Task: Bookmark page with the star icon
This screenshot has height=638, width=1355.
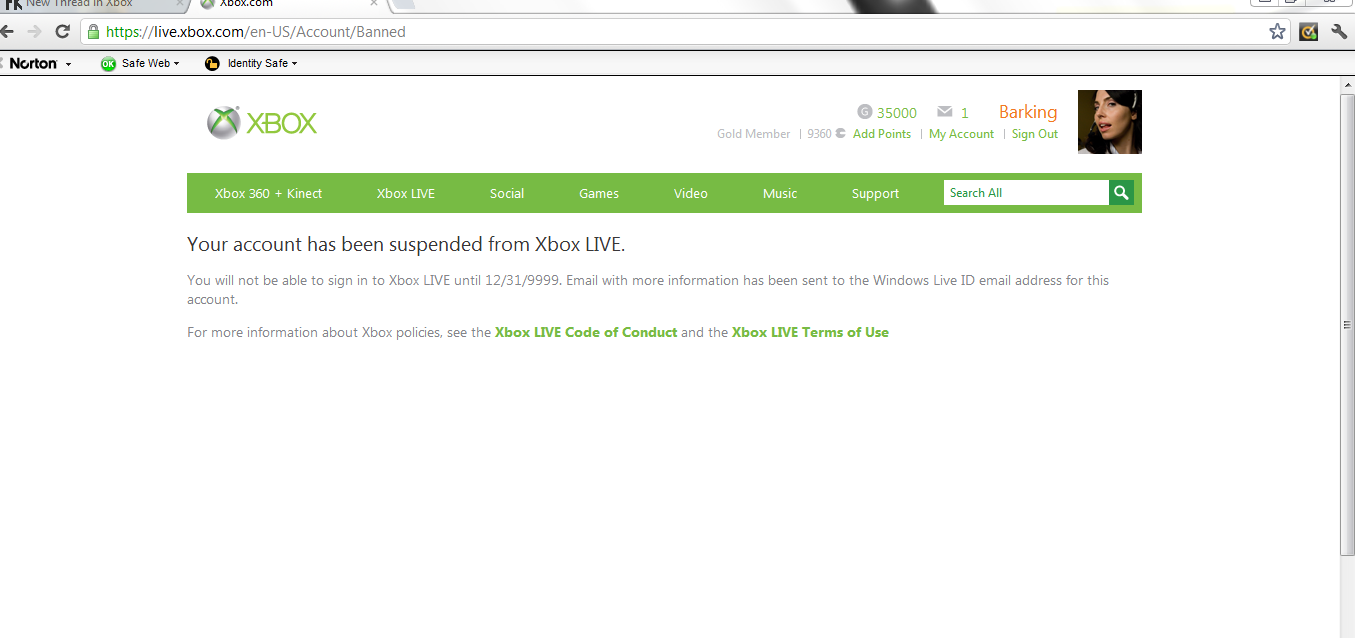Action: pos(1277,31)
